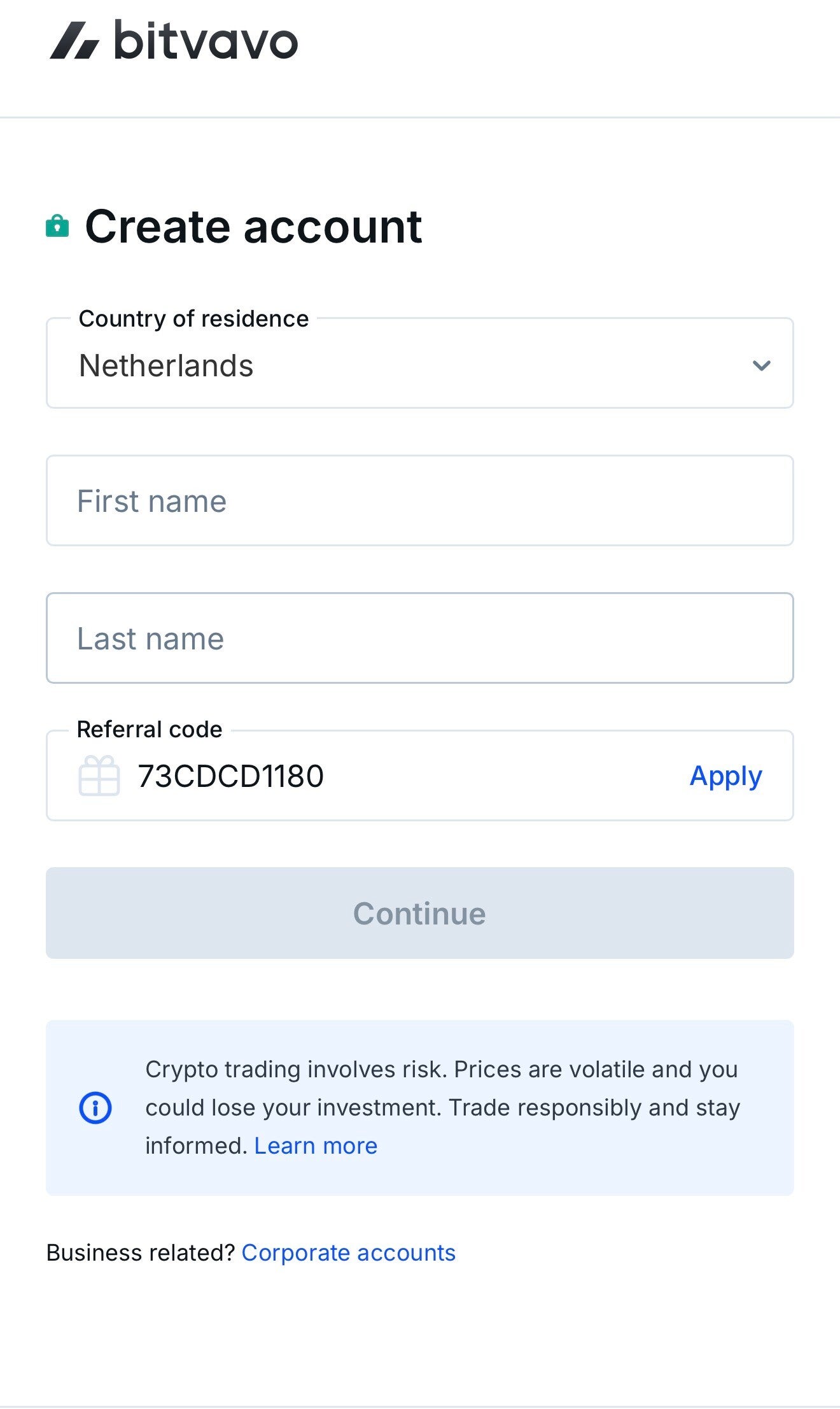
Task: Click the gift icon in Referral code field
Action: [x=99, y=775]
